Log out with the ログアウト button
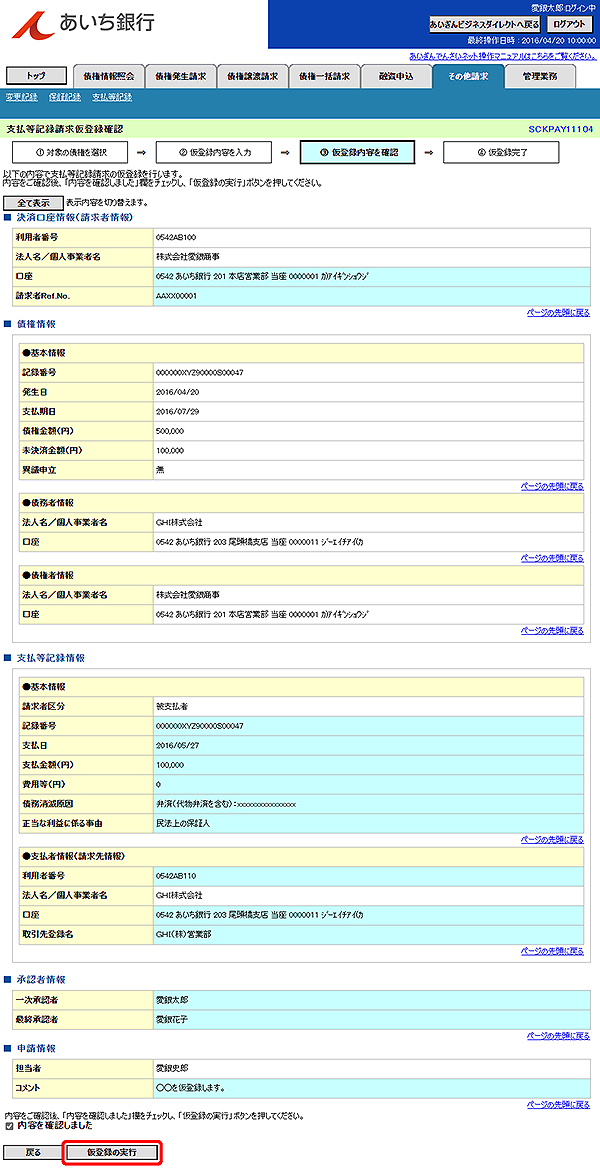600x1168 pixels. coord(568,24)
